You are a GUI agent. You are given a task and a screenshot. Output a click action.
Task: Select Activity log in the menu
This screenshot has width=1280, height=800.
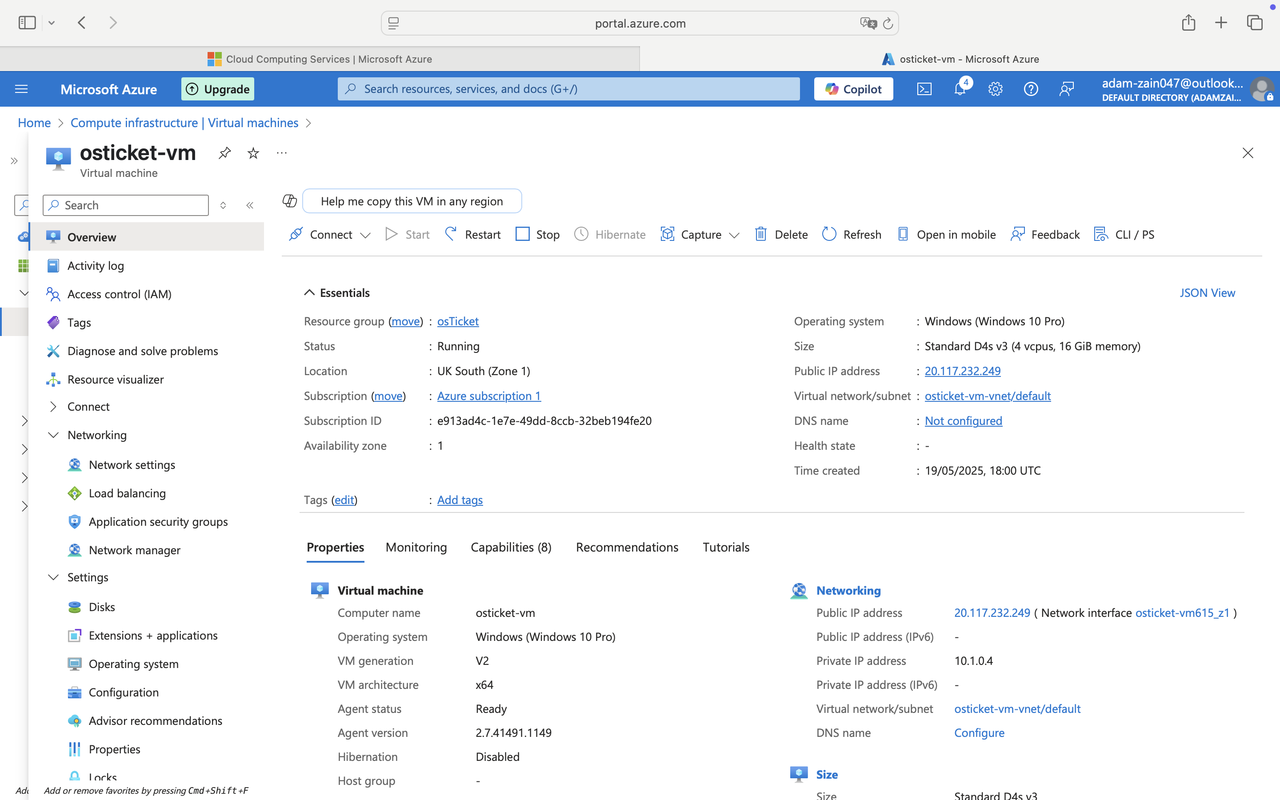point(147,266)
